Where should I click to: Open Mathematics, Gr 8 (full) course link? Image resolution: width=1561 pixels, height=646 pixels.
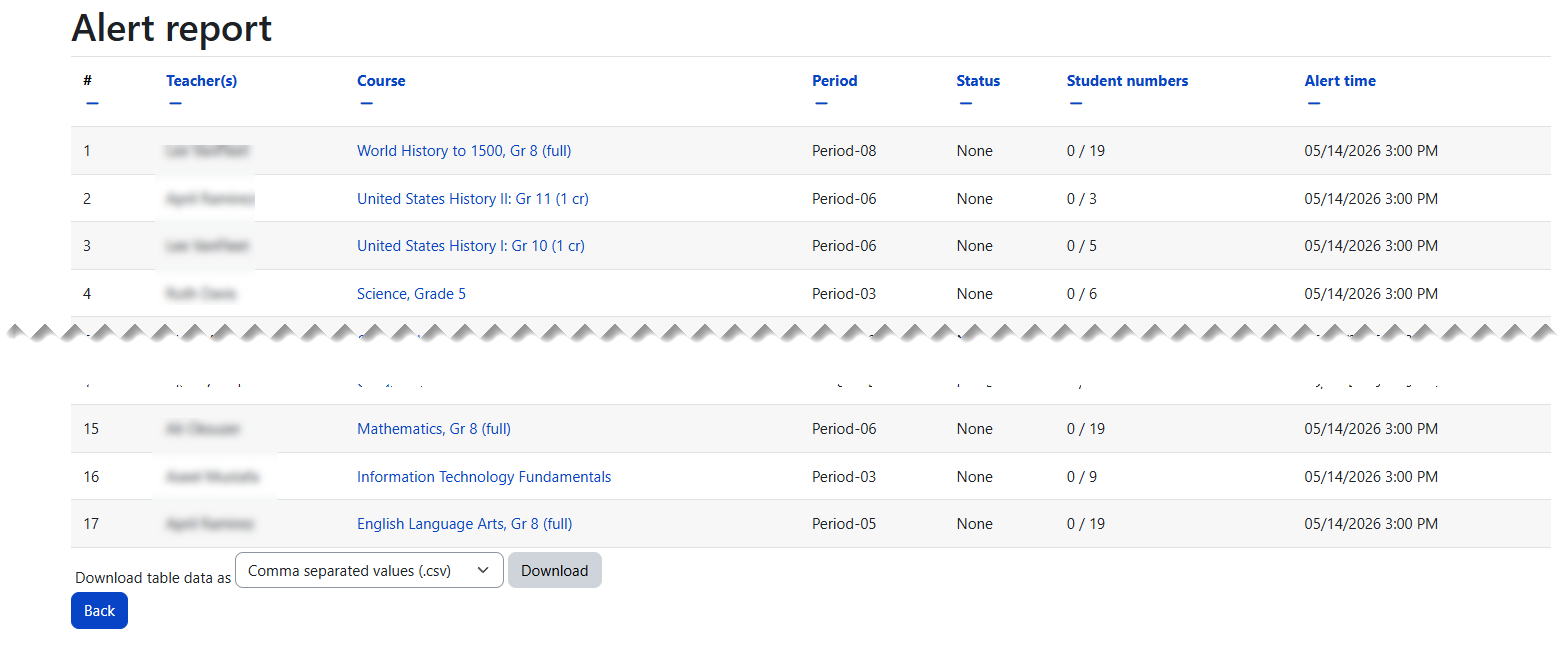tap(434, 429)
